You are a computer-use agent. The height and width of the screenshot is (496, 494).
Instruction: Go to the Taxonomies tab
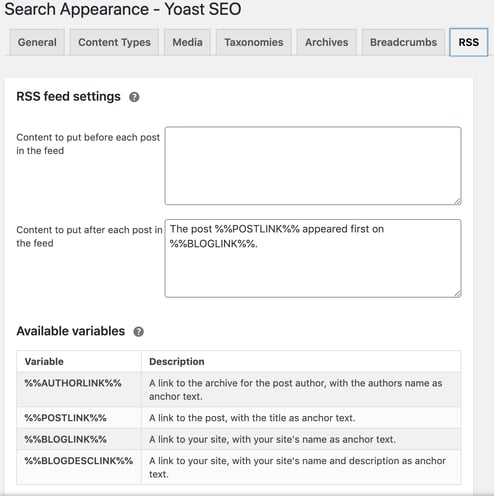(x=254, y=42)
